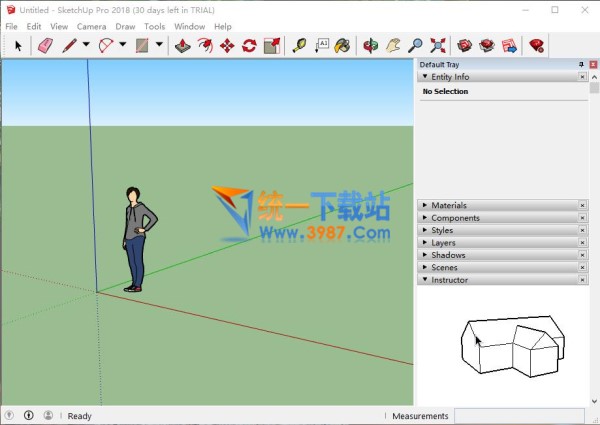The height and width of the screenshot is (425, 600).
Task: Select the Orbit tool
Action: (370, 46)
